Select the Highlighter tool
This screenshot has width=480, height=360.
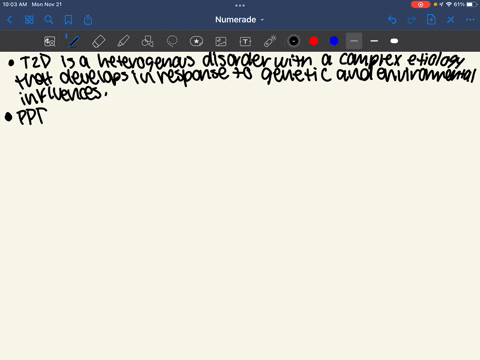[x=123, y=41]
